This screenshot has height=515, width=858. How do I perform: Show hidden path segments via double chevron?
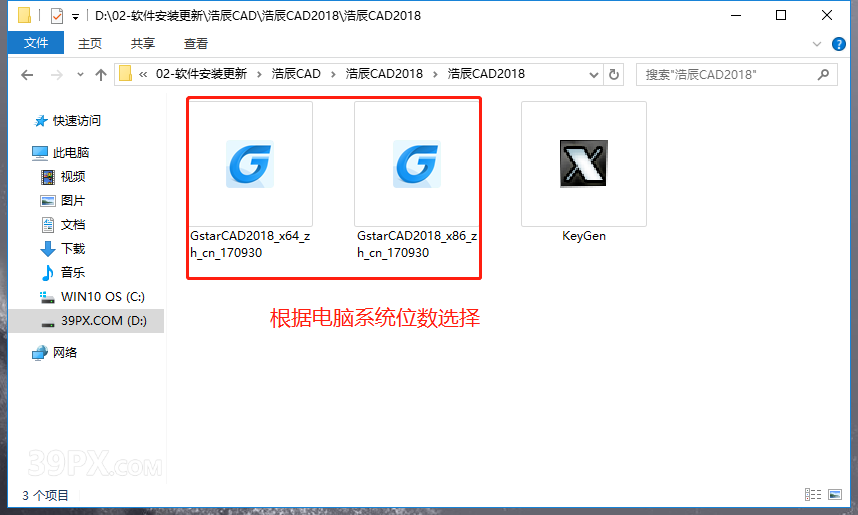pos(143,74)
